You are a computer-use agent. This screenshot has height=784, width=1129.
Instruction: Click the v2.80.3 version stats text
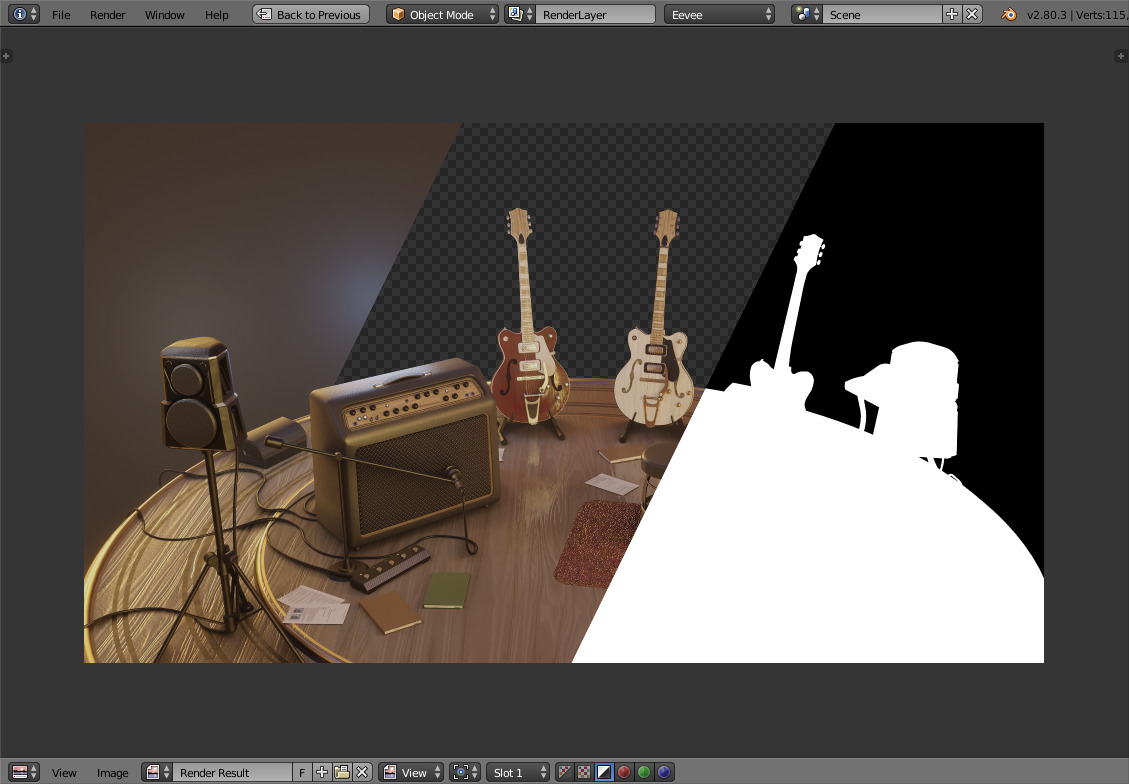click(1077, 14)
